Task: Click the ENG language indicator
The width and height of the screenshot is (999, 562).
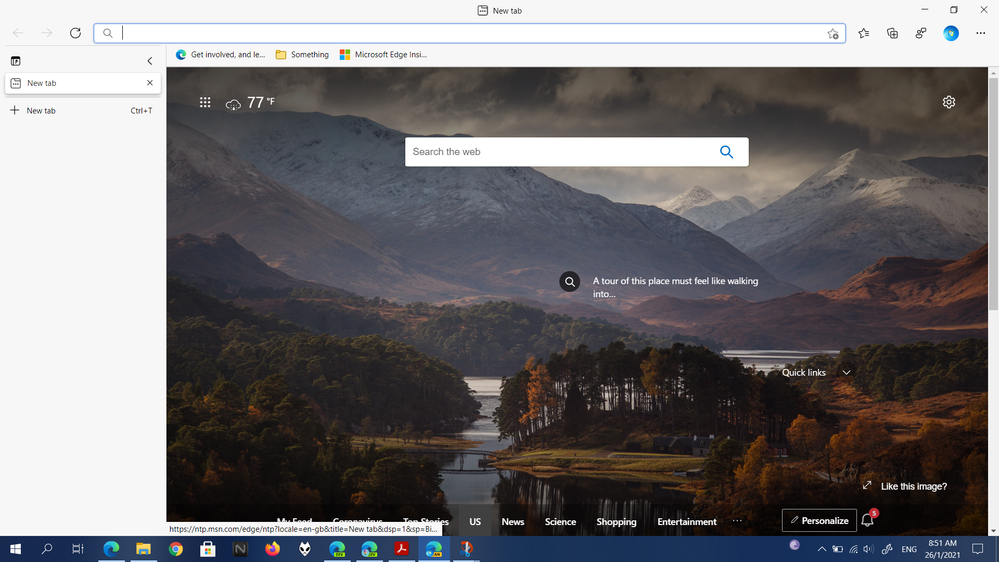Action: coord(909,549)
